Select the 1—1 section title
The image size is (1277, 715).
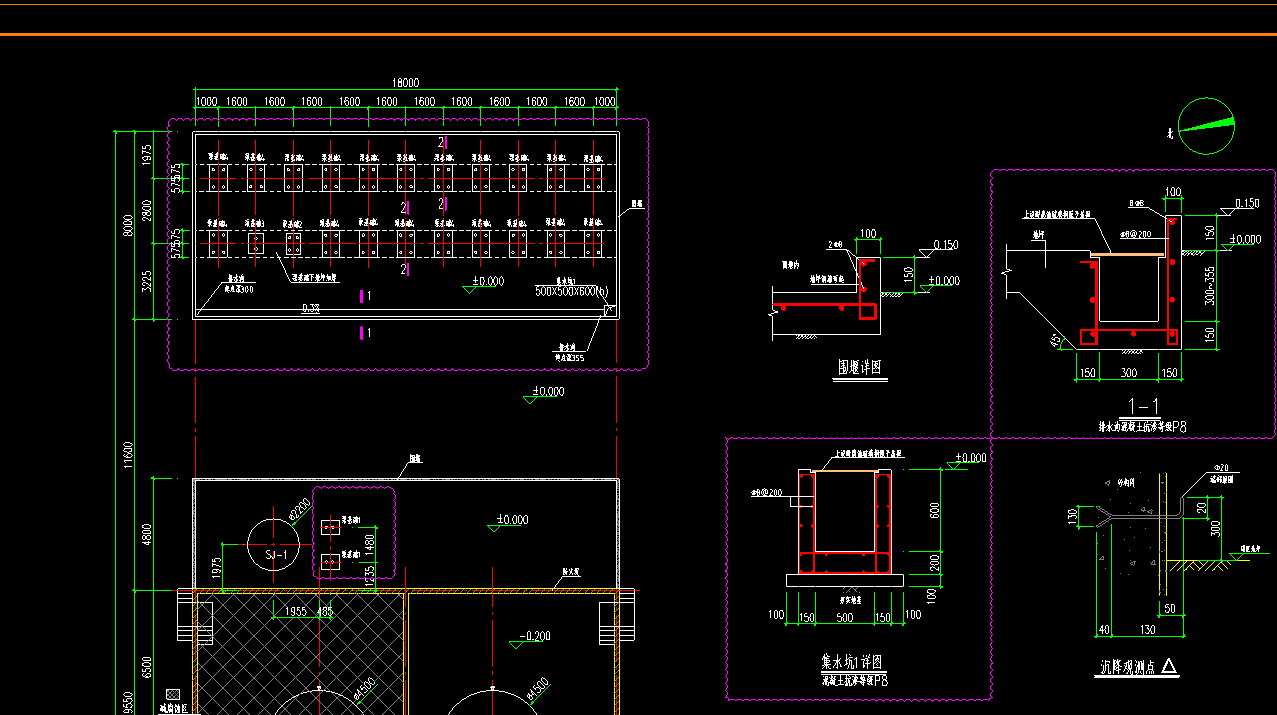pos(1143,405)
